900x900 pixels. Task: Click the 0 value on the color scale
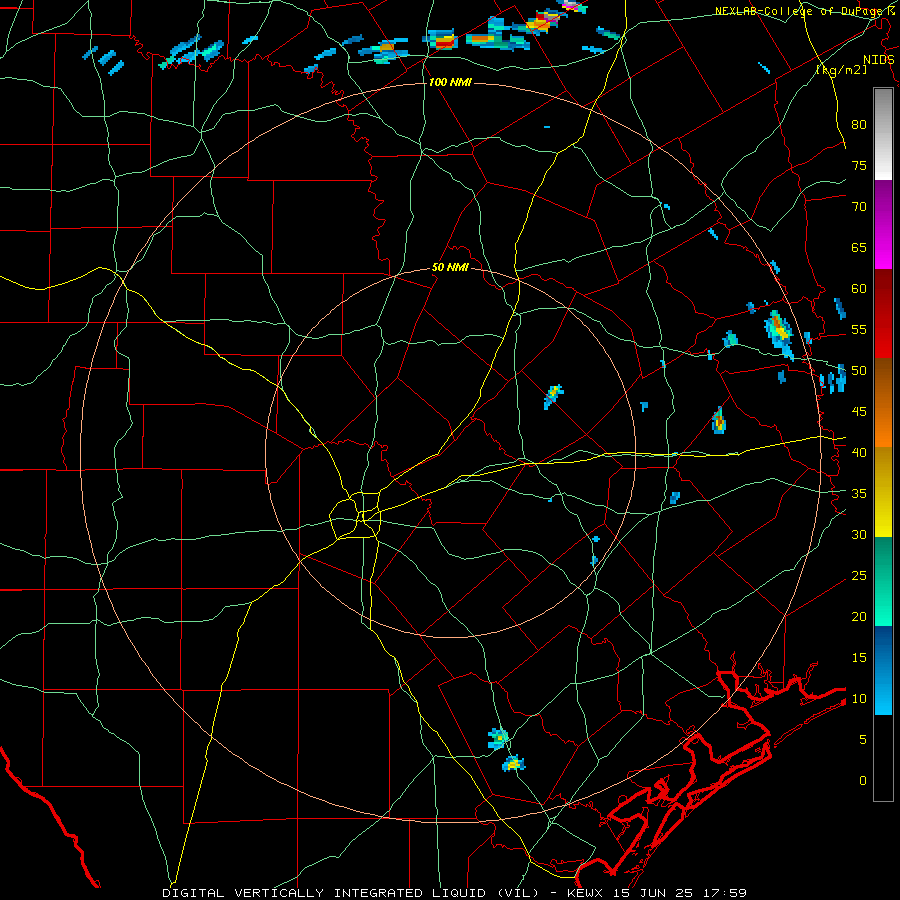(x=863, y=781)
